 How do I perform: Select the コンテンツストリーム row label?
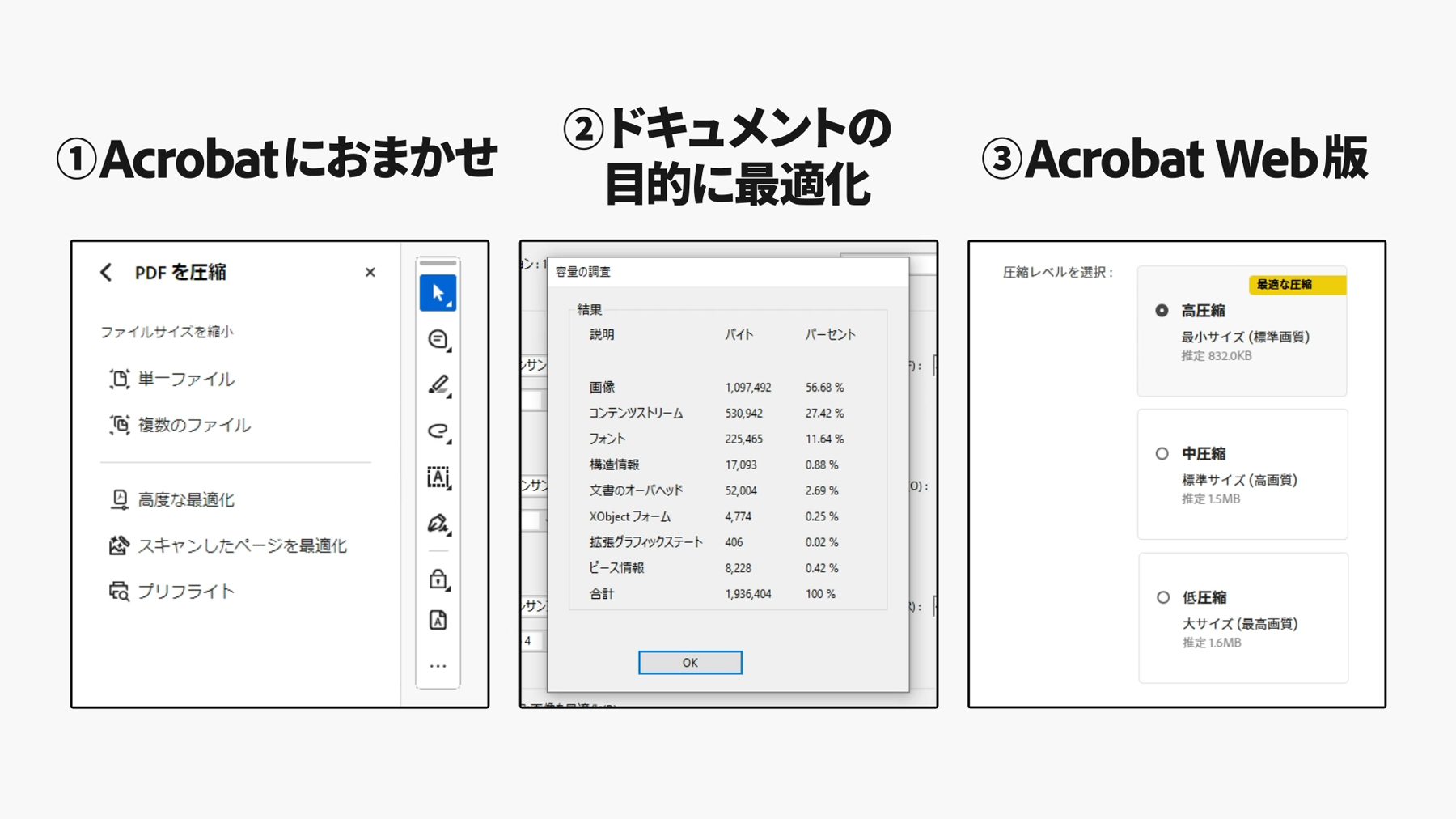click(636, 414)
